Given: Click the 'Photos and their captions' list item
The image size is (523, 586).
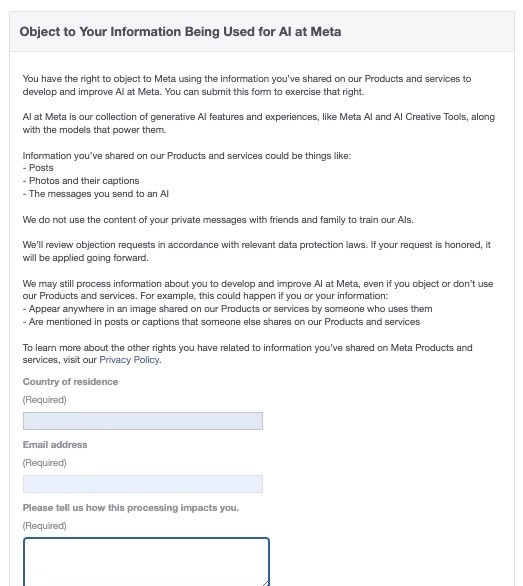Looking at the screenshot, I should [81, 181].
